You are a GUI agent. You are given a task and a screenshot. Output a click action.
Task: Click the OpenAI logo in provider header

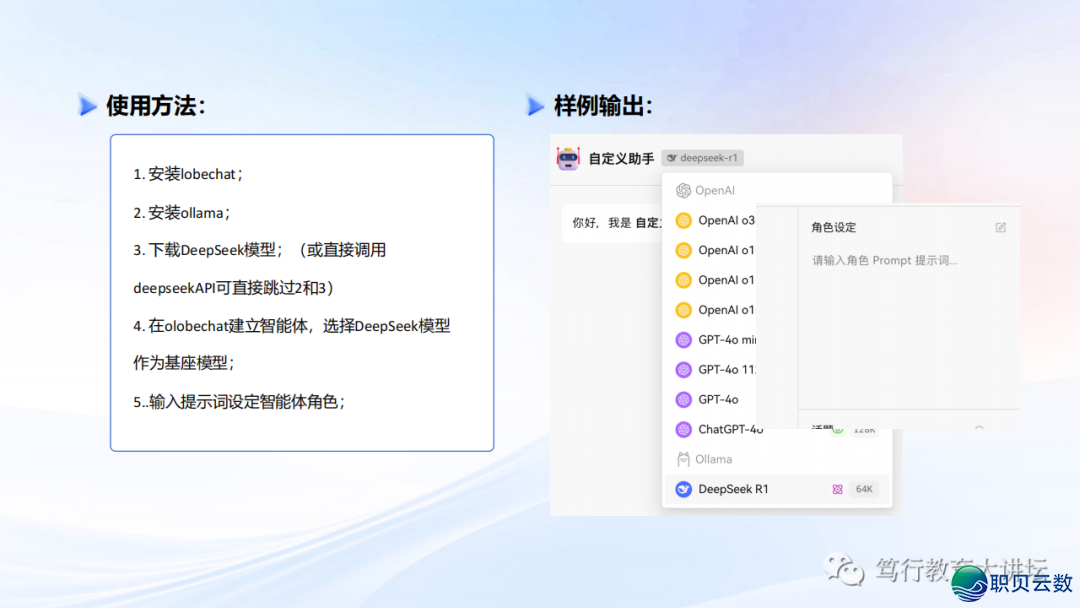[684, 190]
